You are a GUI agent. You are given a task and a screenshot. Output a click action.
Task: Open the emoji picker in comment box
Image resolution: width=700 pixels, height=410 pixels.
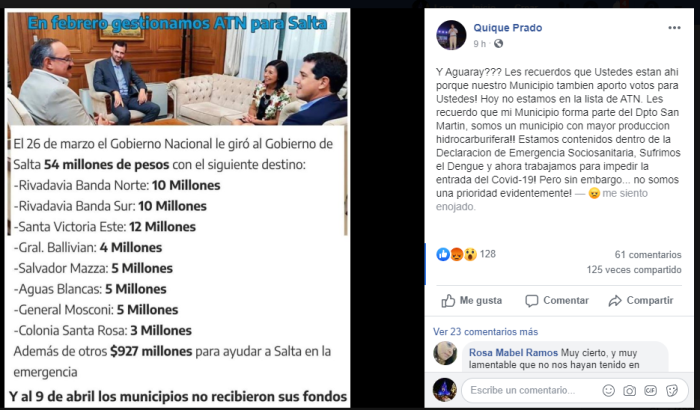click(x=608, y=391)
